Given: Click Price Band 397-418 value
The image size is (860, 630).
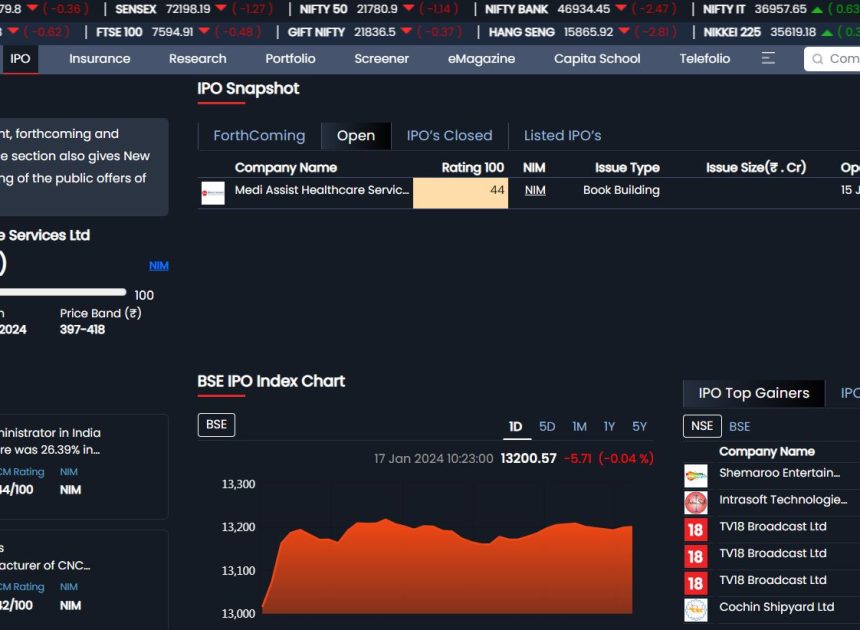Looking at the screenshot, I should [x=82, y=330].
